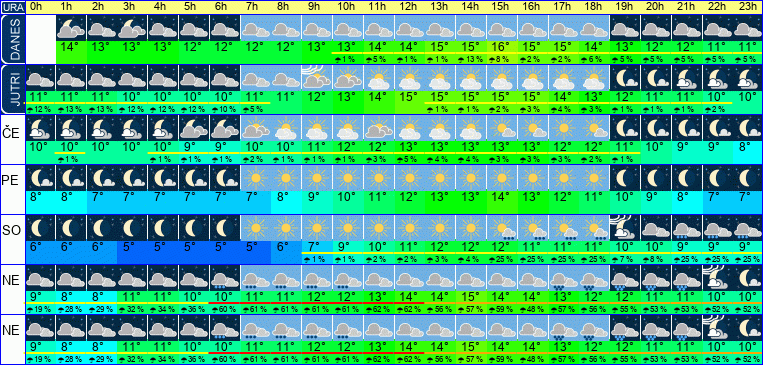Click the 12h hour column header

click(409, 7)
